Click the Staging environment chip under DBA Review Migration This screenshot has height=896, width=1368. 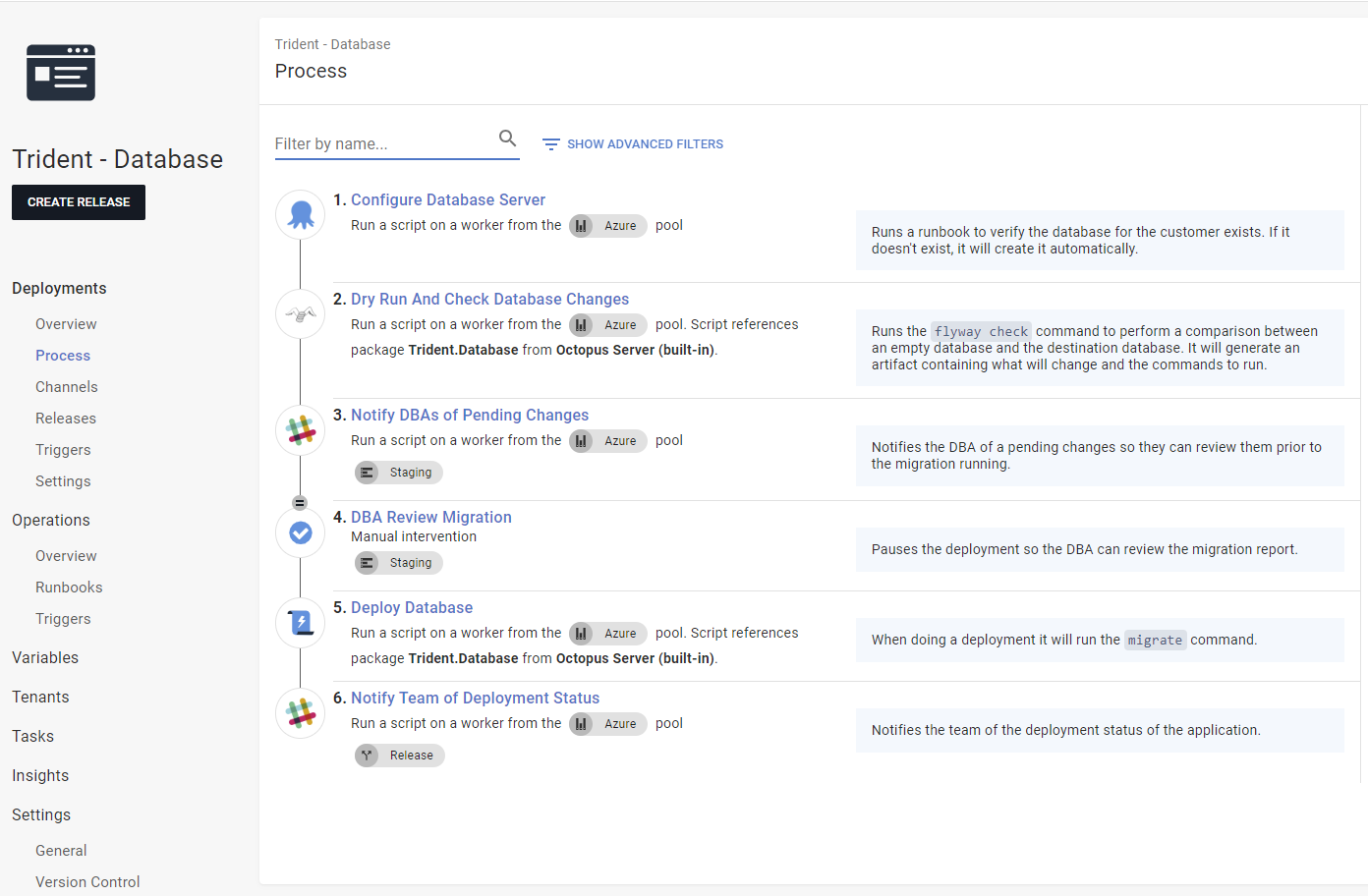[398, 562]
